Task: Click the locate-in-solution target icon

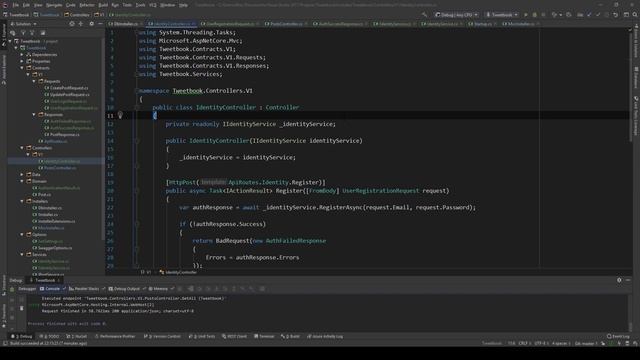Action: [x=72, y=24]
